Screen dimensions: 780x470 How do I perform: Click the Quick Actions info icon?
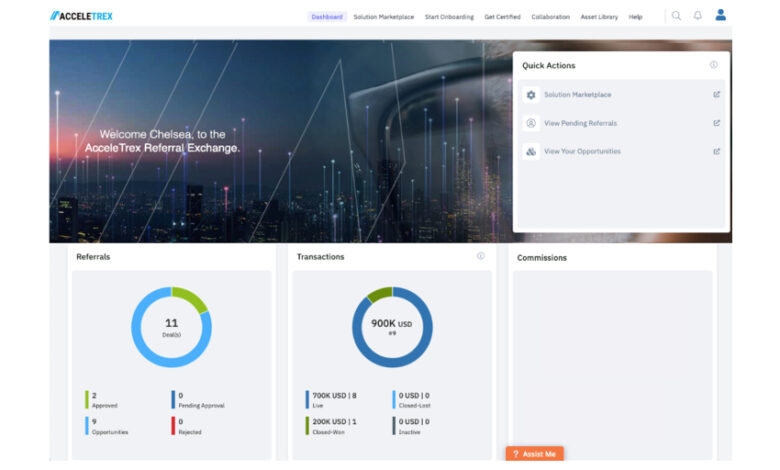pos(713,65)
